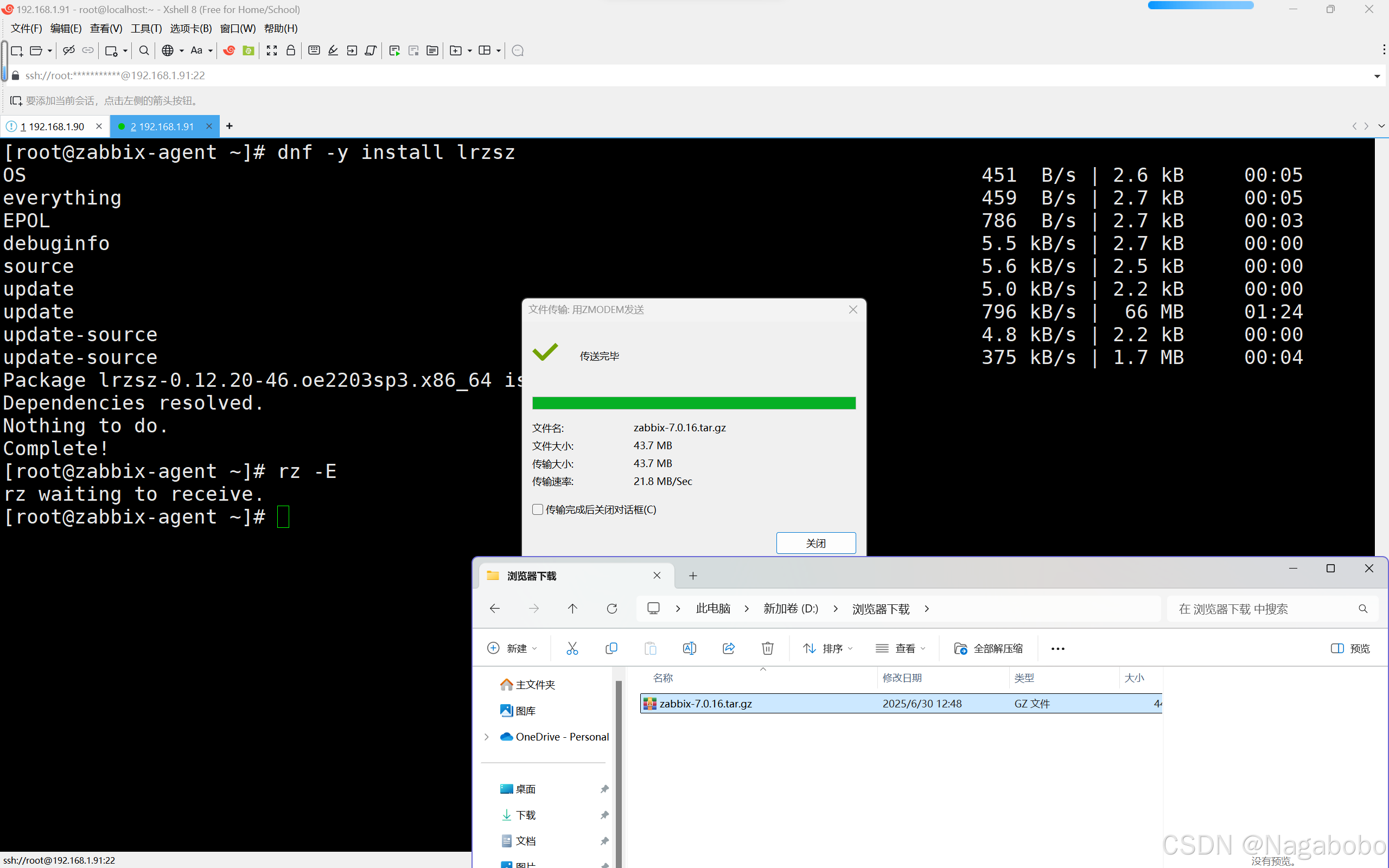Launch Xftp with the green folder icon
Viewport: 1389px width, 868px height.
[248, 50]
